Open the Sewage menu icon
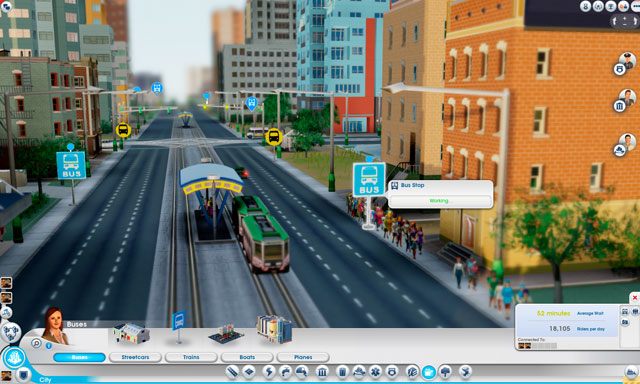Image resolution: width=640 pixels, height=384 pixels. 302,372
